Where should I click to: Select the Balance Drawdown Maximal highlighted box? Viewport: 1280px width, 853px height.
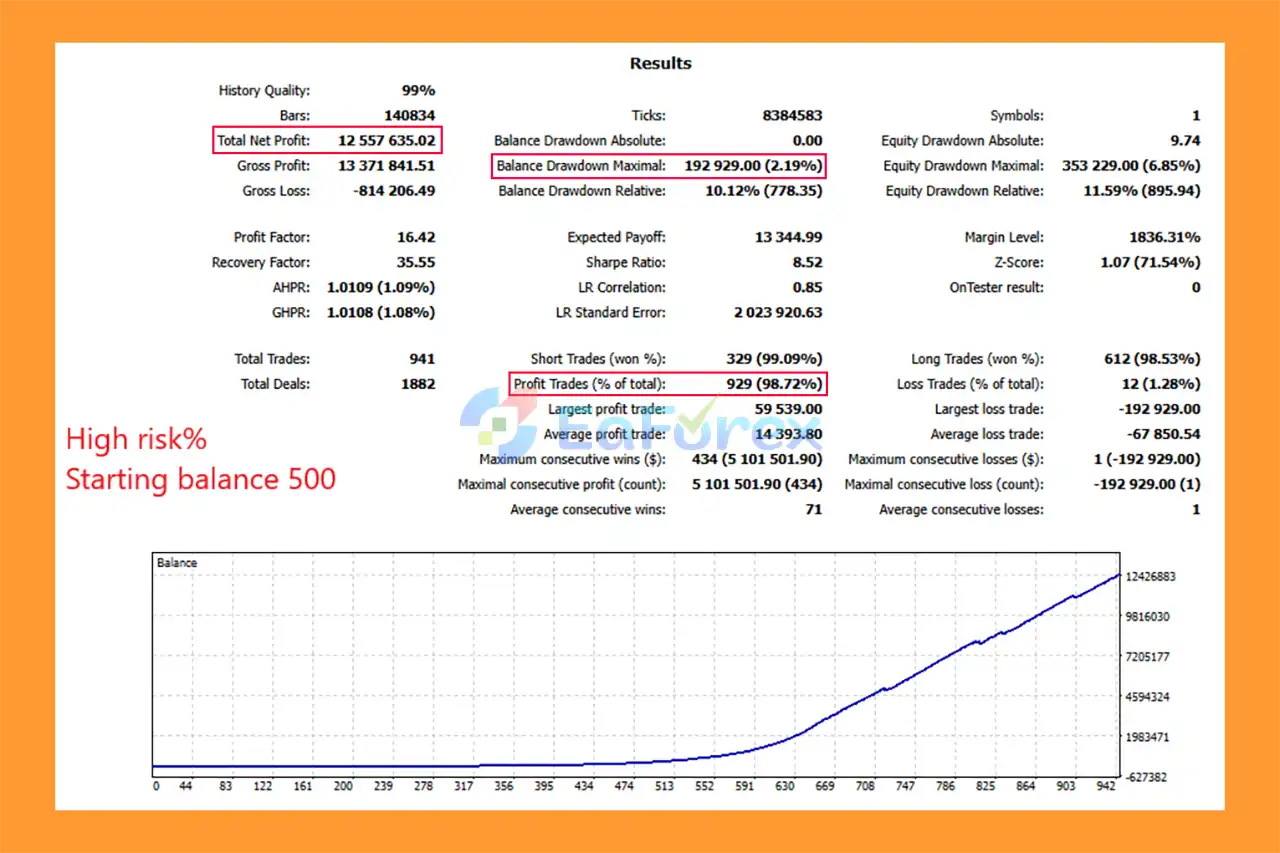pyautogui.click(x=660, y=166)
